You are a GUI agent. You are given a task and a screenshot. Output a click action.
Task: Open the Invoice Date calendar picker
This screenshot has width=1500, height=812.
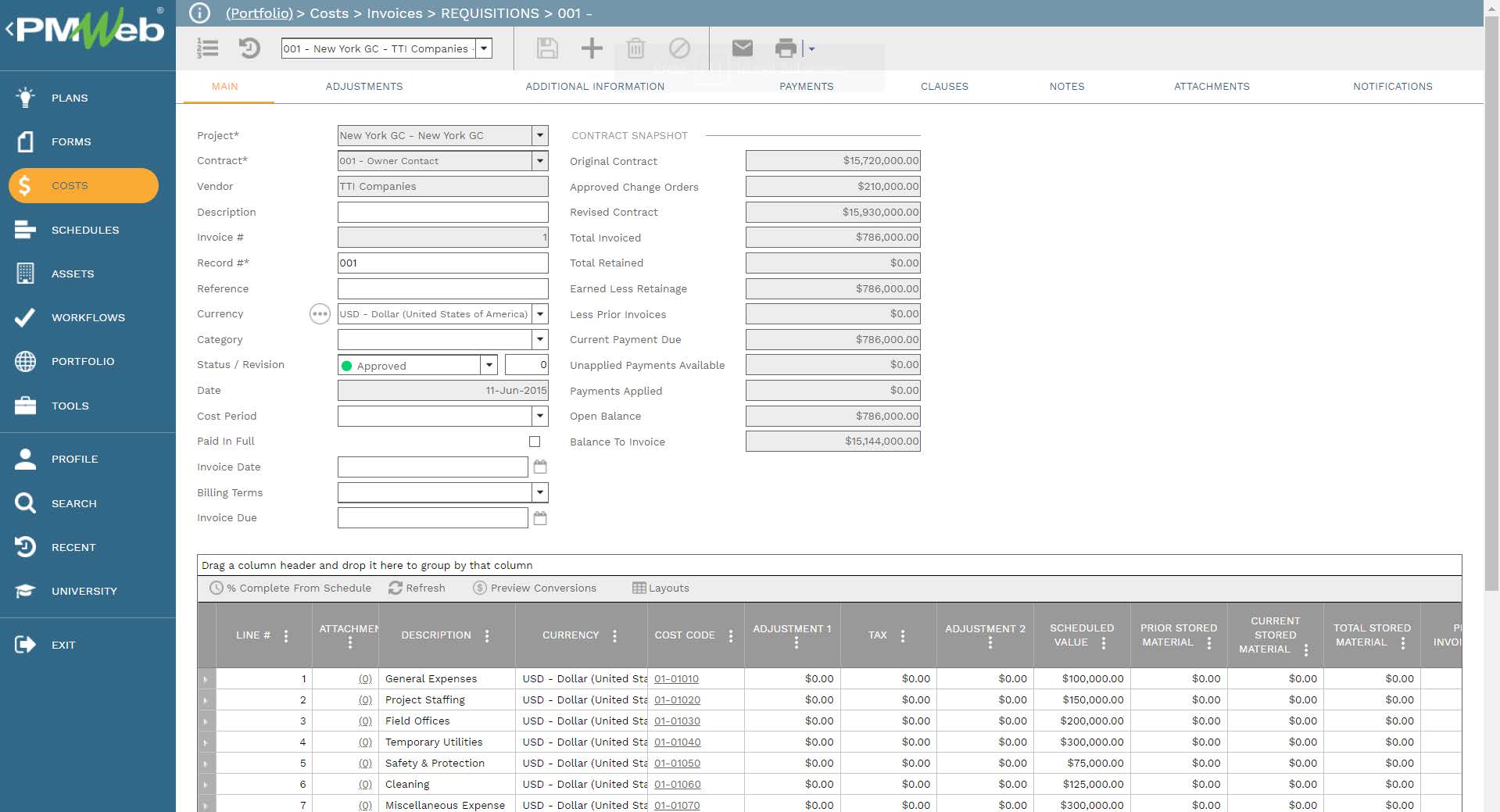540,467
